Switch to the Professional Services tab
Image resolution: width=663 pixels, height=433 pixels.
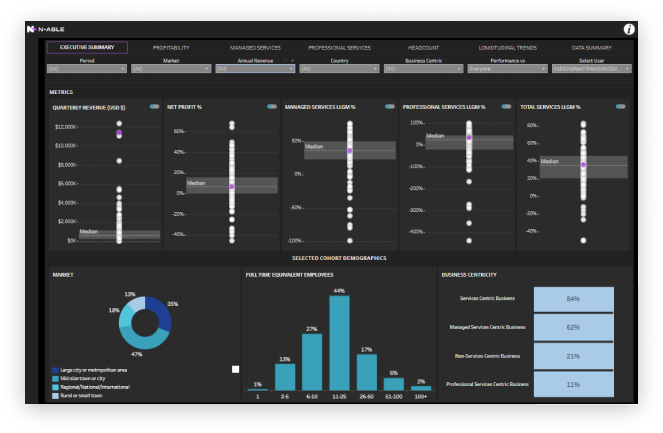[339, 48]
